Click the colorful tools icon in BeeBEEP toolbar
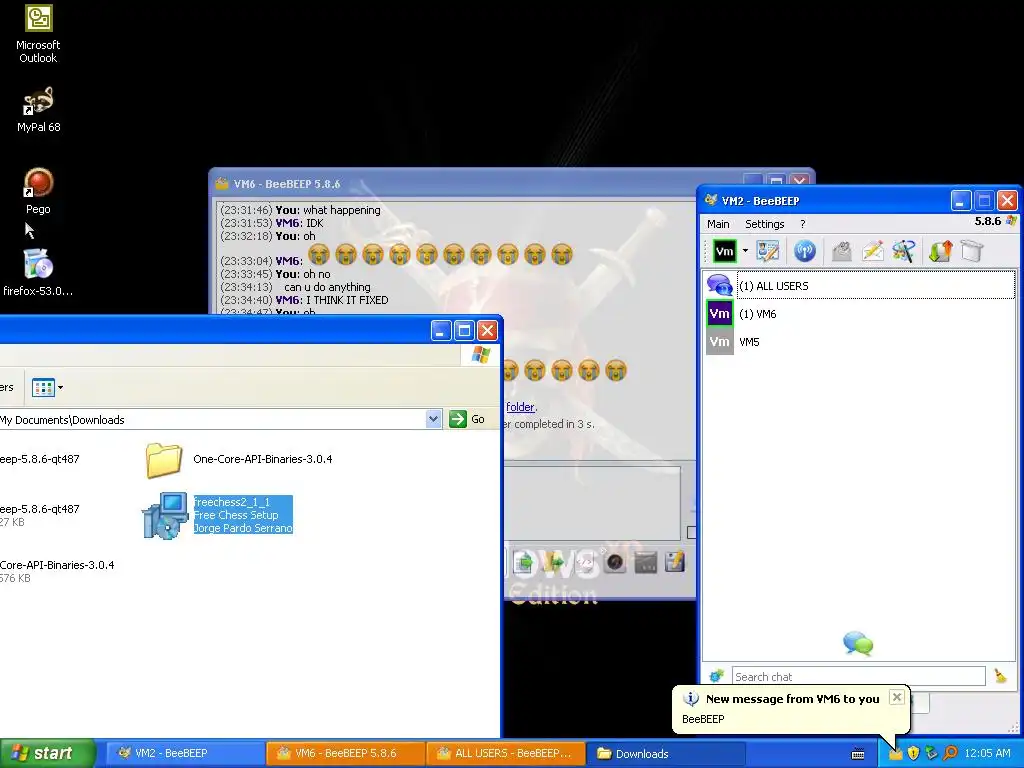 pyautogui.click(x=904, y=251)
